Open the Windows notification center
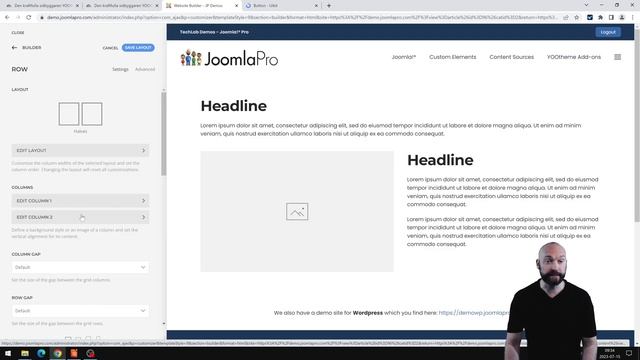This screenshot has height=360, width=640. [629, 353]
